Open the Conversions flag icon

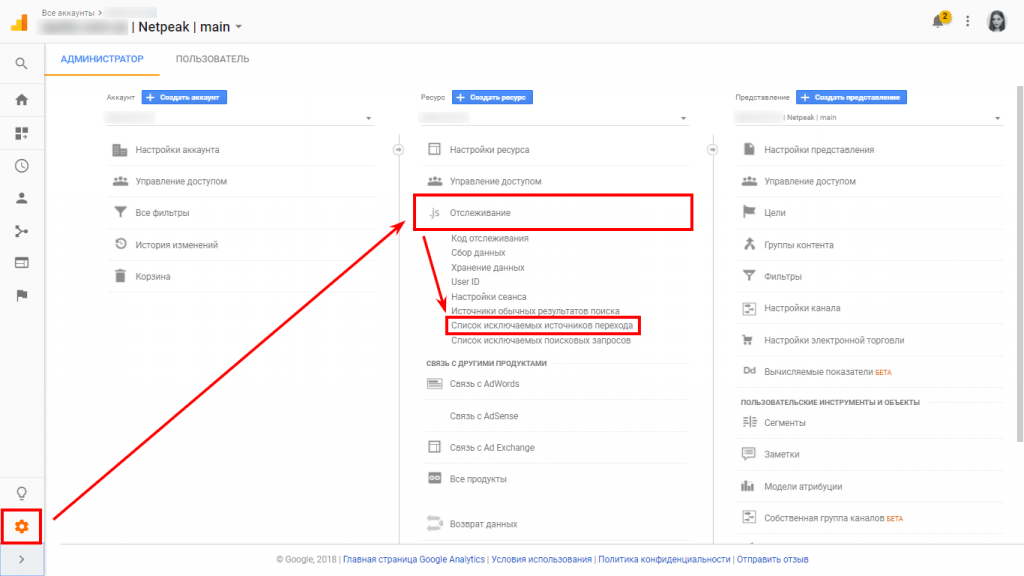[x=21, y=295]
